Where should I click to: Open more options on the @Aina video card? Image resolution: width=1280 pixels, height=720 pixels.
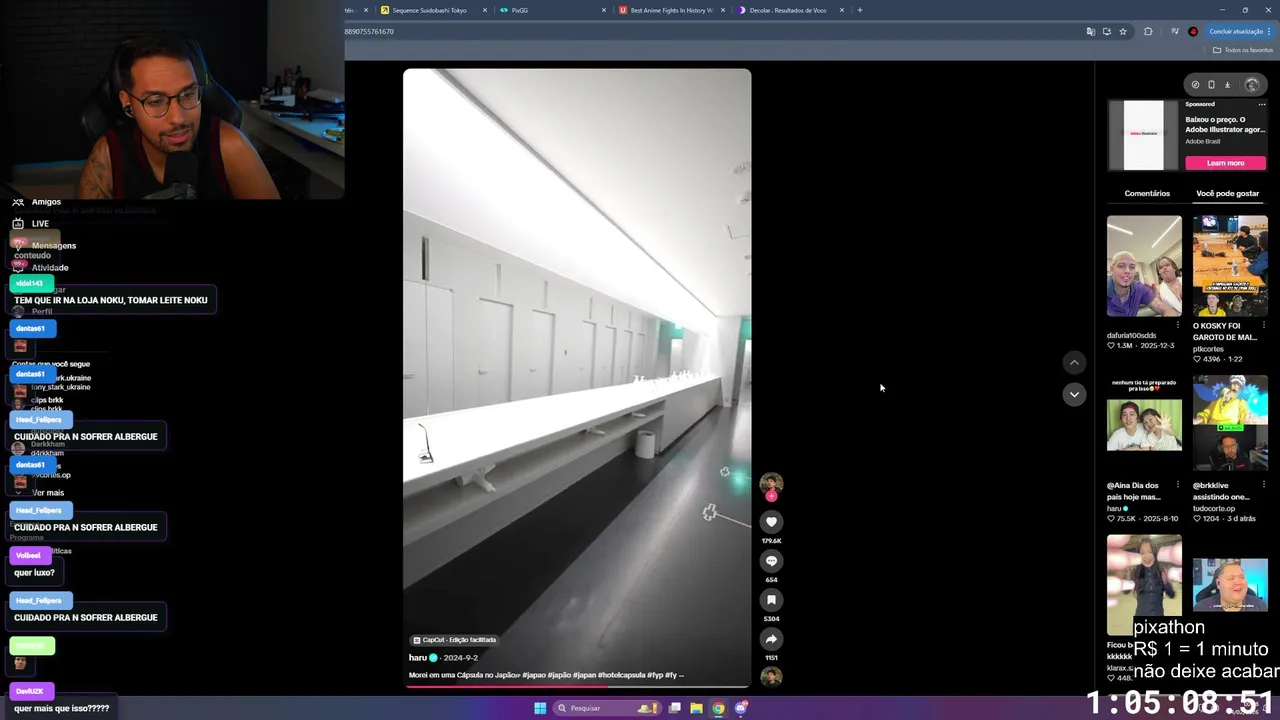pyautogui.click(x=1177, y=485)
